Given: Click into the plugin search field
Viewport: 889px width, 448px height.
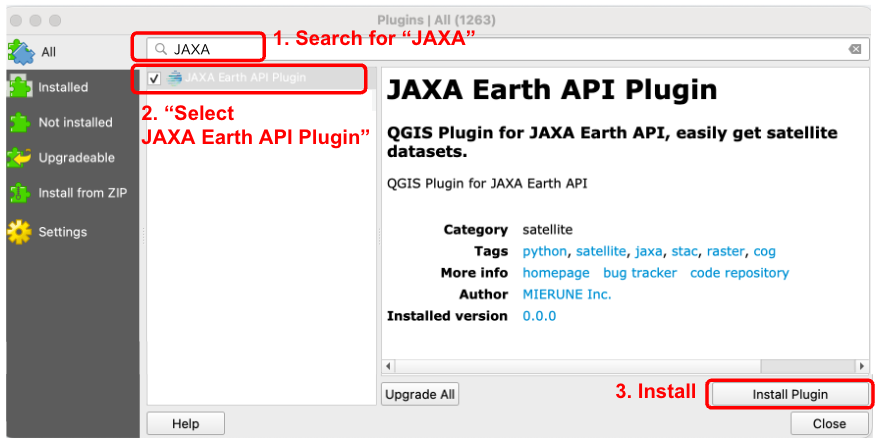Looking at the screenshot, I should click(x=506, y=49).
